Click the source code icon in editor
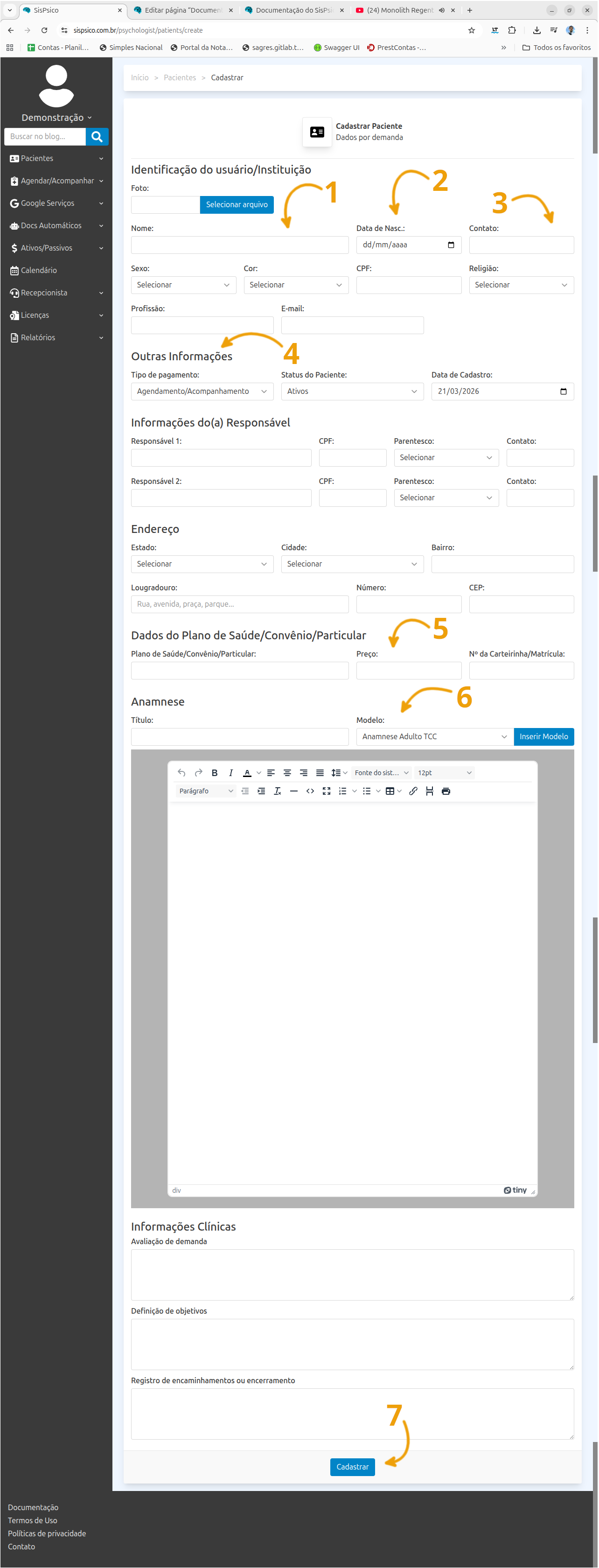The height and width of the screenshot is (1568, 599). (x=310, y=791)
